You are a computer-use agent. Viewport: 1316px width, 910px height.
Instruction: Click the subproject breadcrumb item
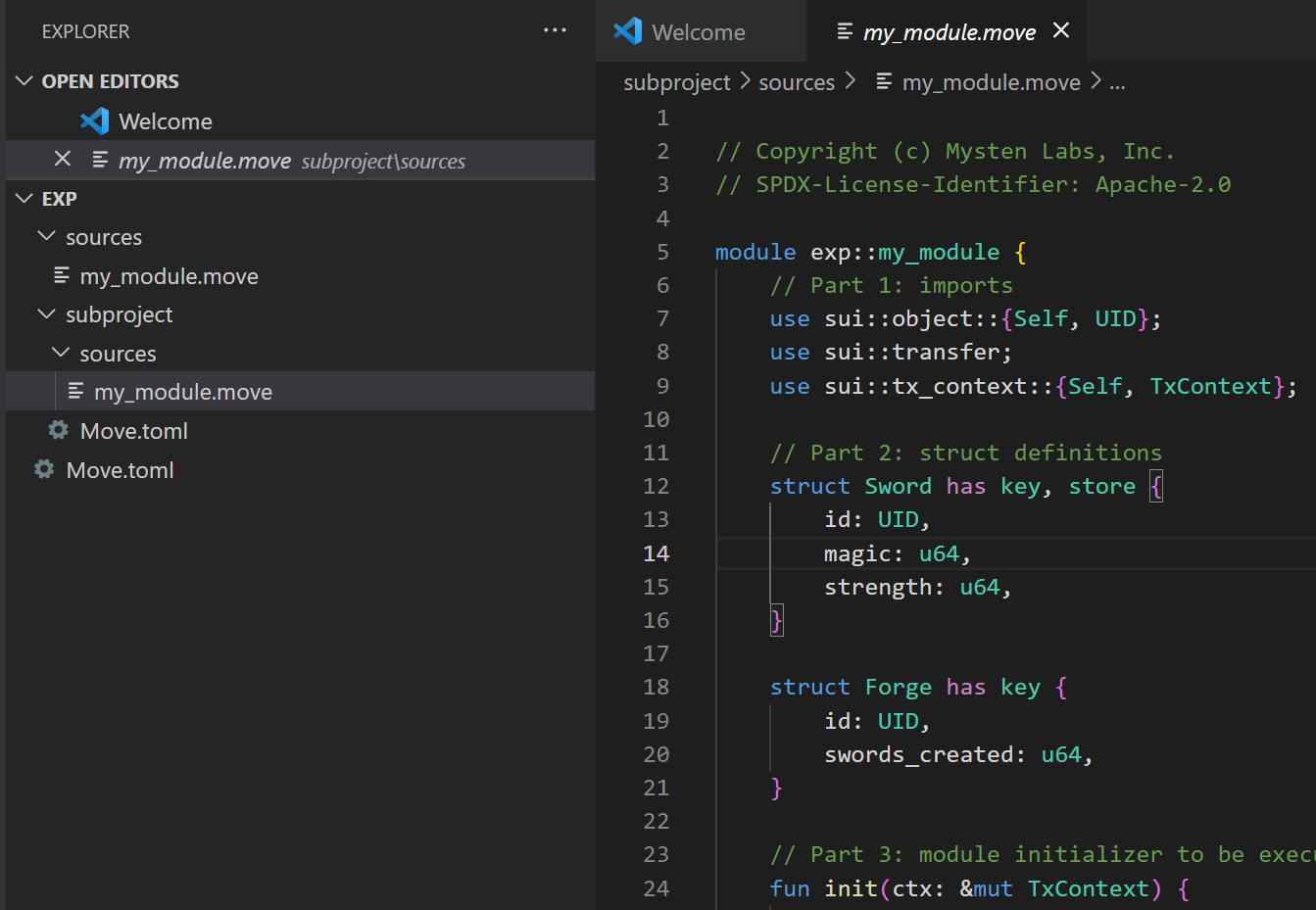click(677, 82)
